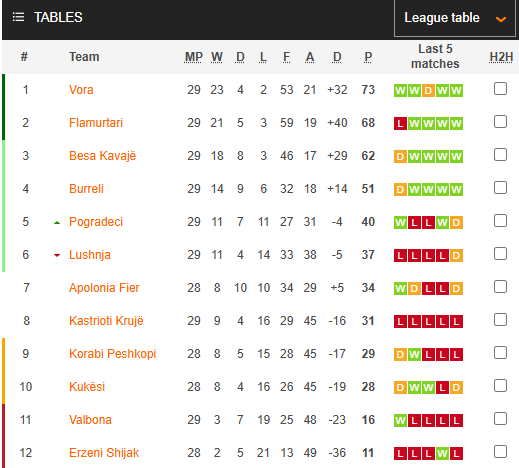Sort by the MP column header
519x468 pixels.
click(x=194, y=57)
